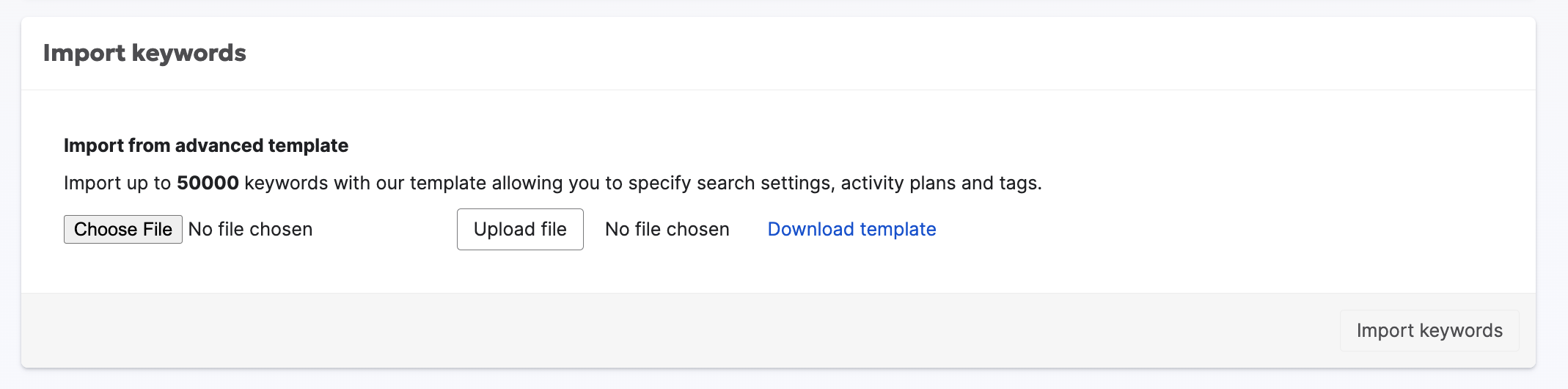Click the bold 50000 number
1568x389 pixels.
coord(208,183)
